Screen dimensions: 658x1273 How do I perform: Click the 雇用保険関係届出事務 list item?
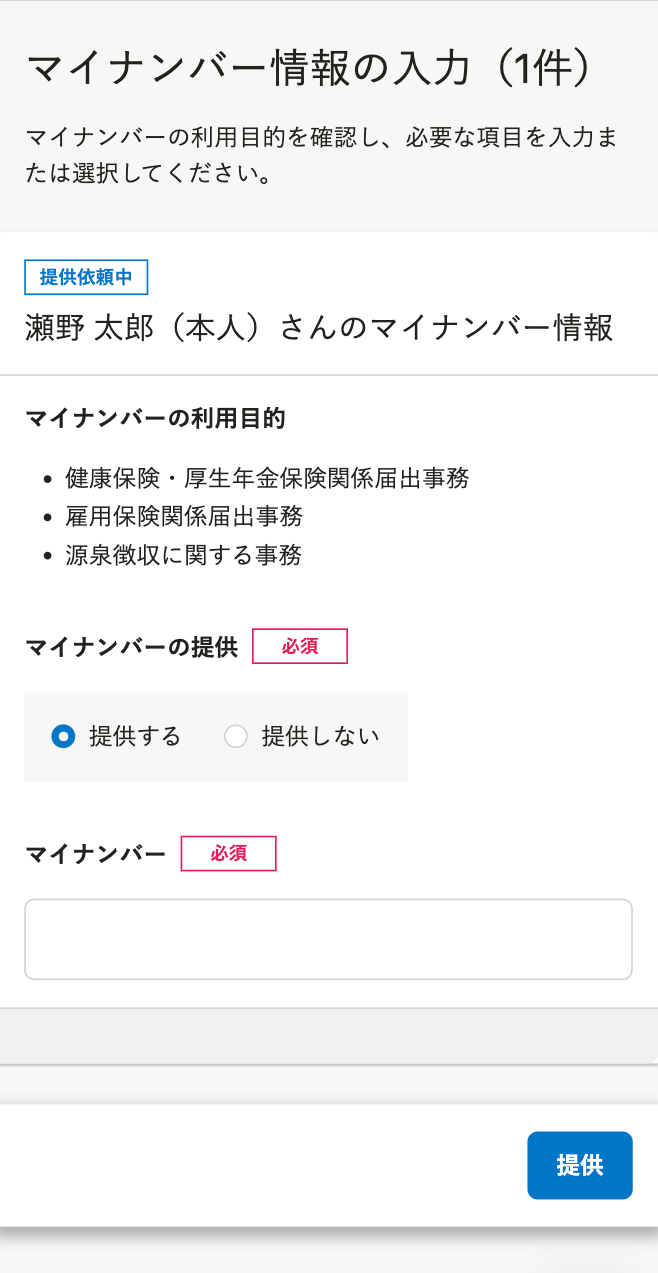coord(184,516)
